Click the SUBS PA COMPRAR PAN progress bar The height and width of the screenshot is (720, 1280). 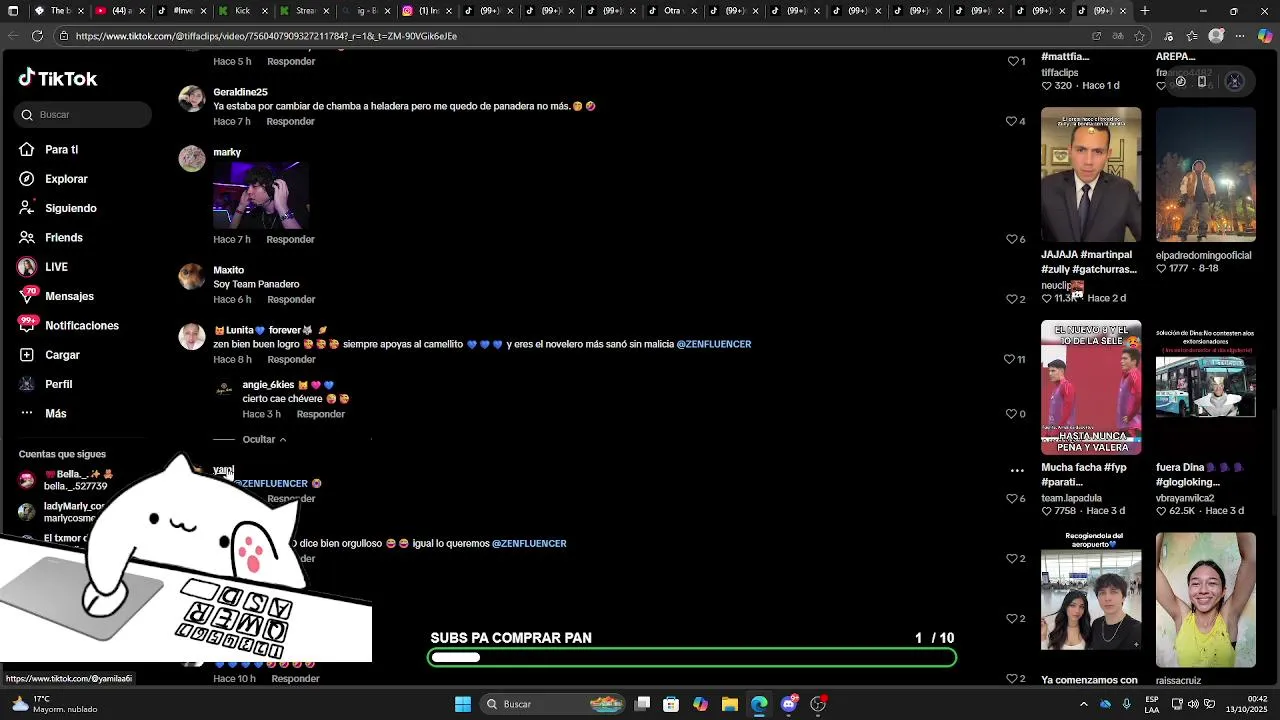pos(692,657)
